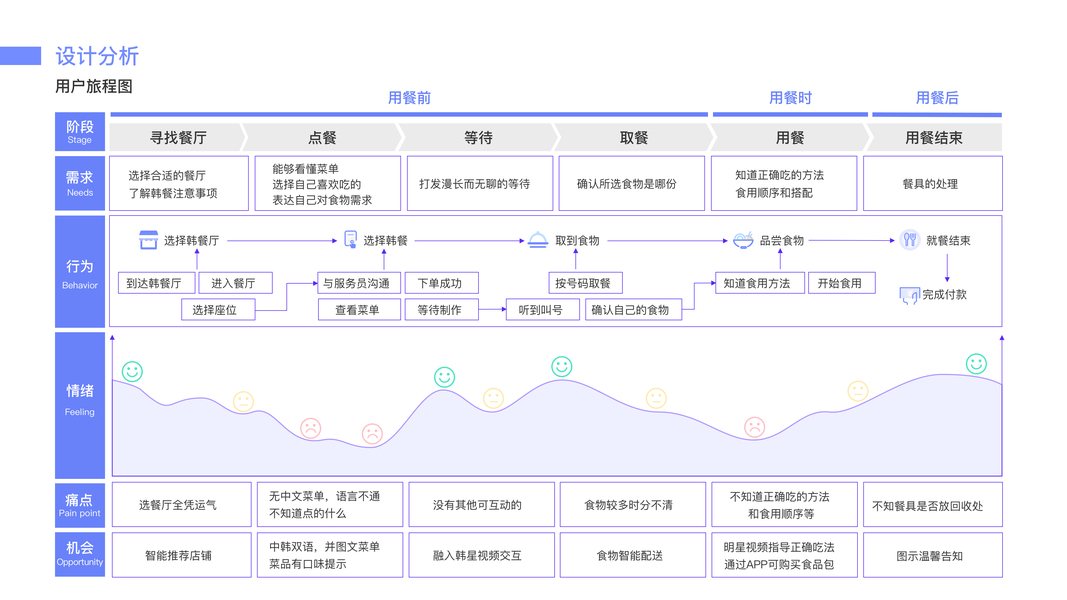Image resolution: width=1067 pixels, height=600 pixels.
Task: Click the 阶段 Stage row label
Action: point(80,132)
